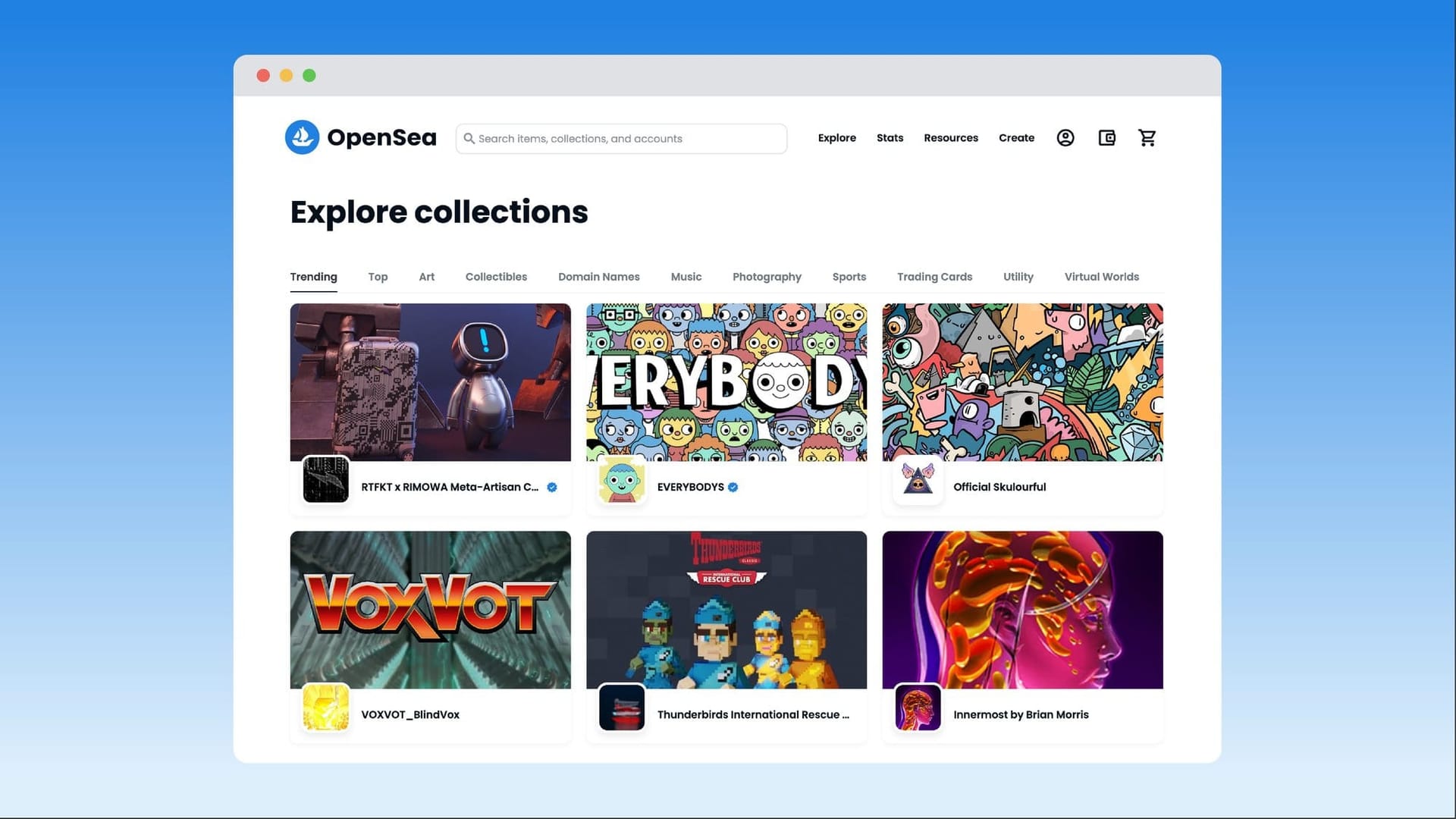Click the VOXVOT_BlindVox yellow avatar
The width and height of the screenshot is (1456, 819).
pyautogui.click(x=326, y=708)
